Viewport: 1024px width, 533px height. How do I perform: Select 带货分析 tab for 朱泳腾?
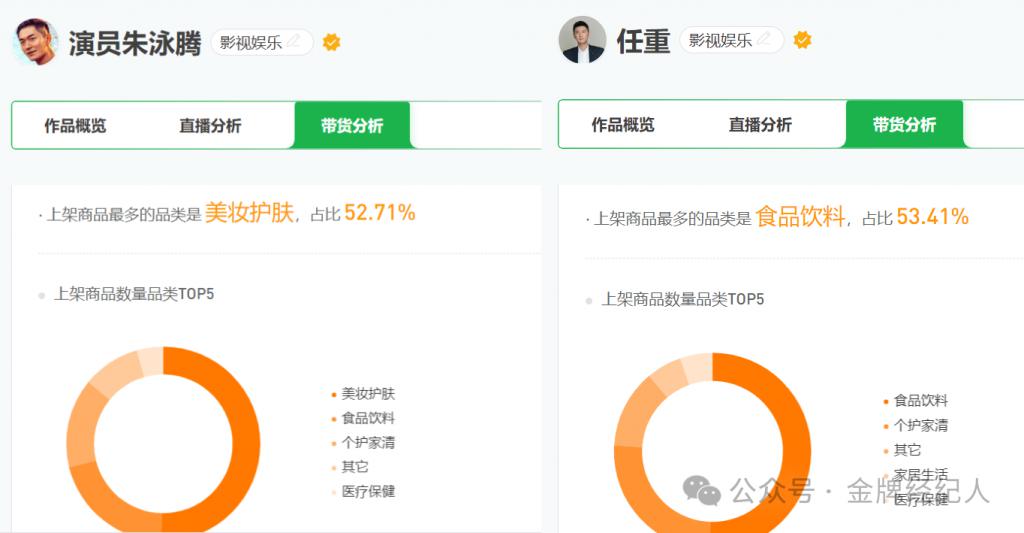pos(352,126)
